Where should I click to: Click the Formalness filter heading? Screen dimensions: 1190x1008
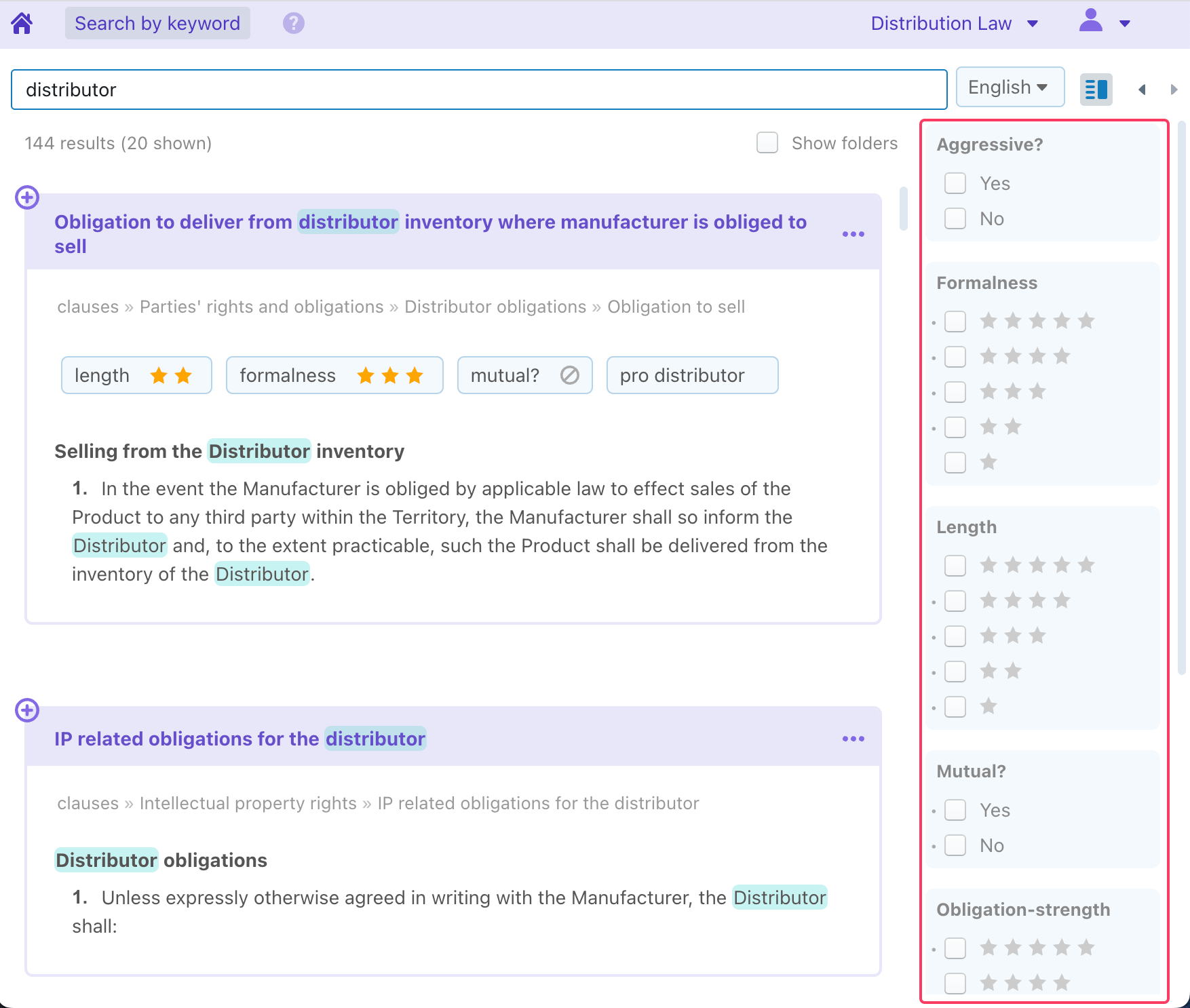coord(986,283)
